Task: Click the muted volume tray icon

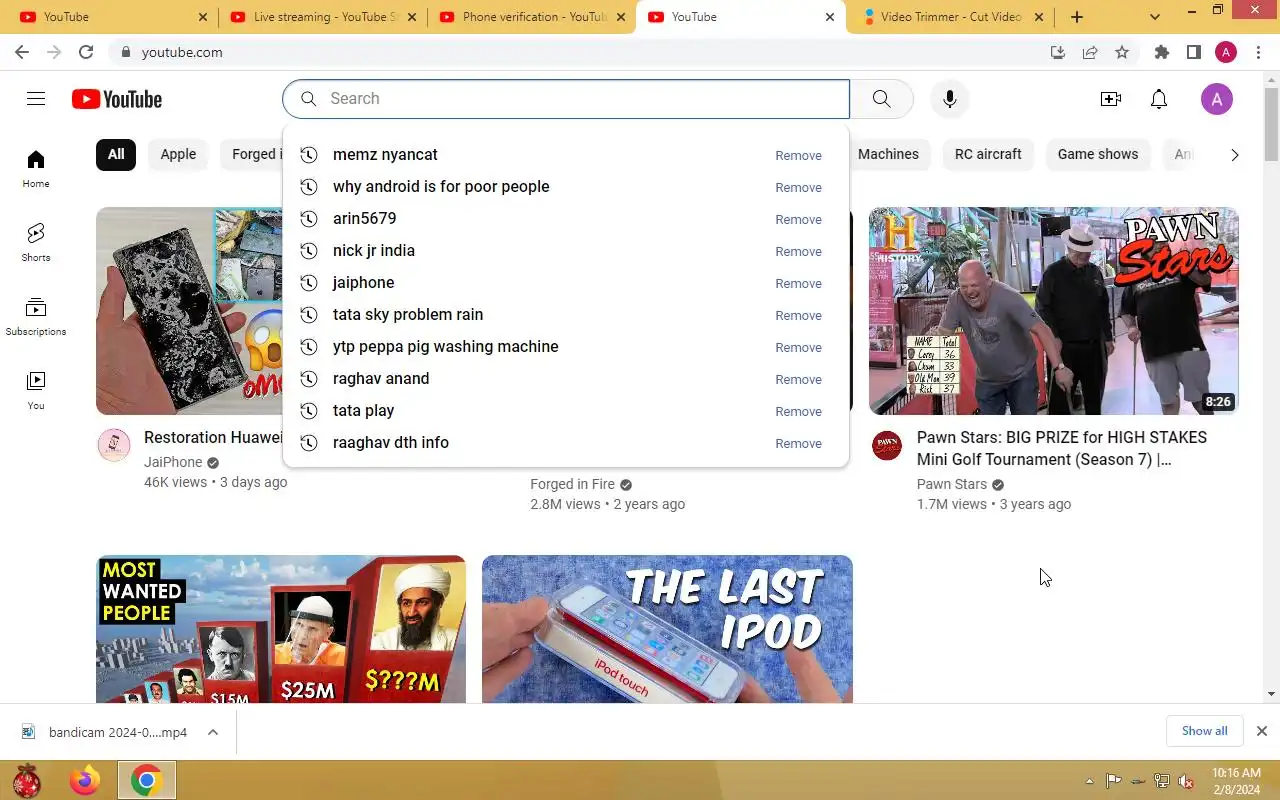Action: point(1186,781)
